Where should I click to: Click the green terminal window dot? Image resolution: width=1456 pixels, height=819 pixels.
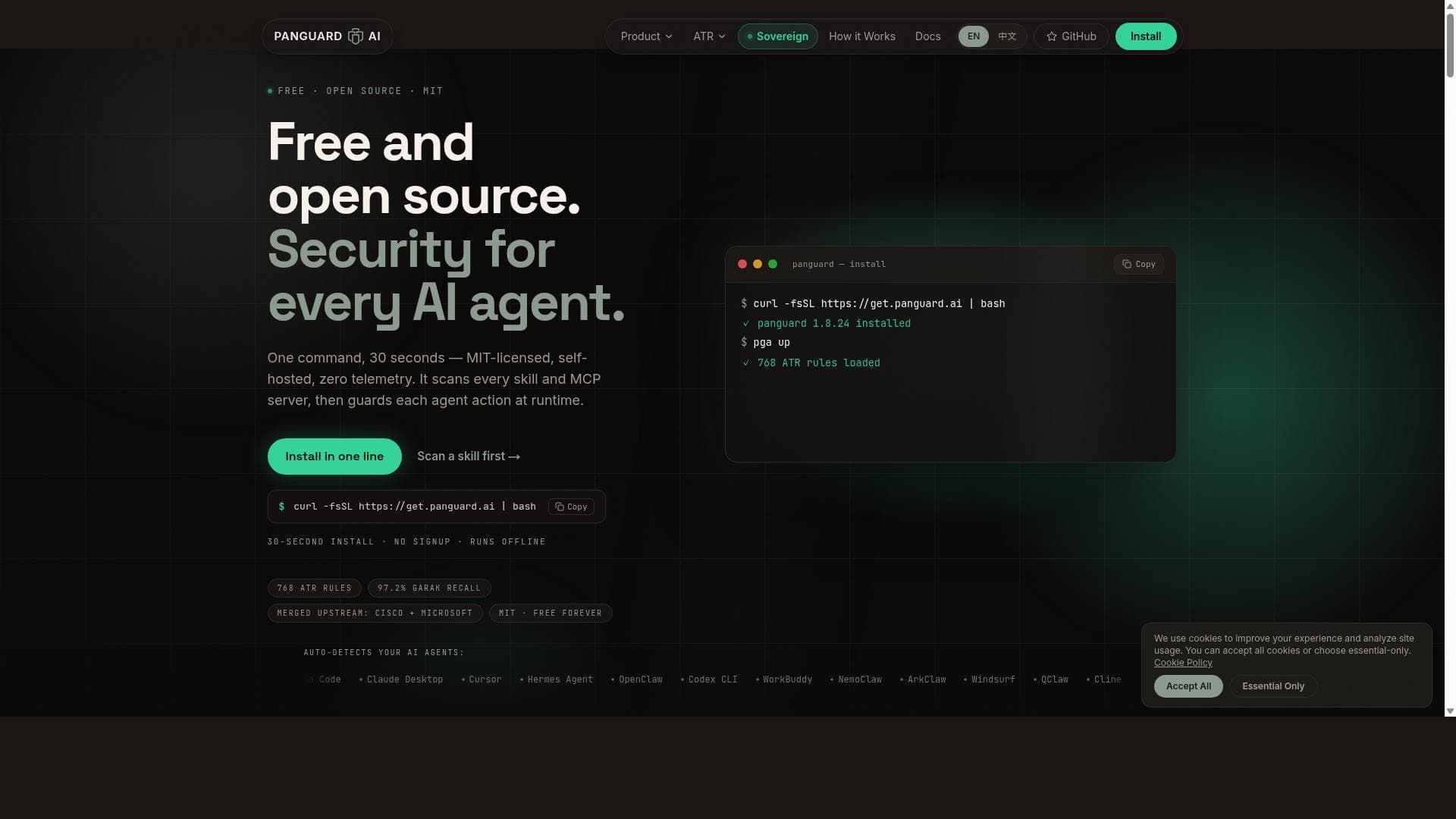coord(773,264)
